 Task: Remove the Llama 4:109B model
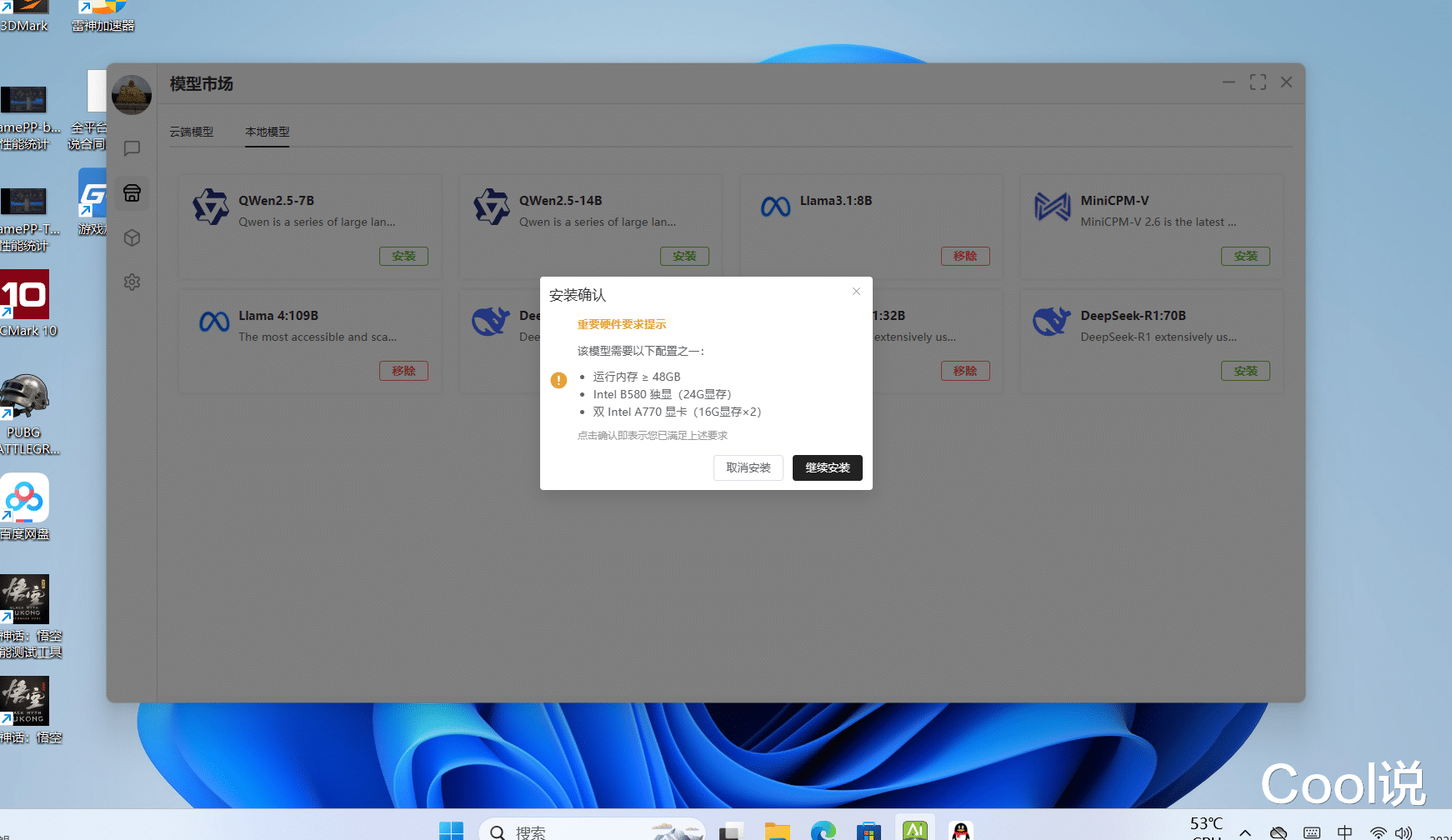[x=404, y=371]
